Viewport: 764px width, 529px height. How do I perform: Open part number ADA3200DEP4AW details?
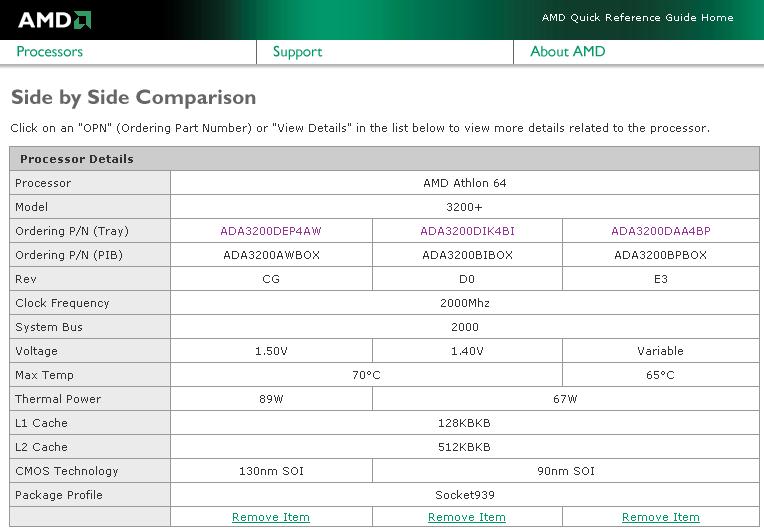tap(271, 231)
